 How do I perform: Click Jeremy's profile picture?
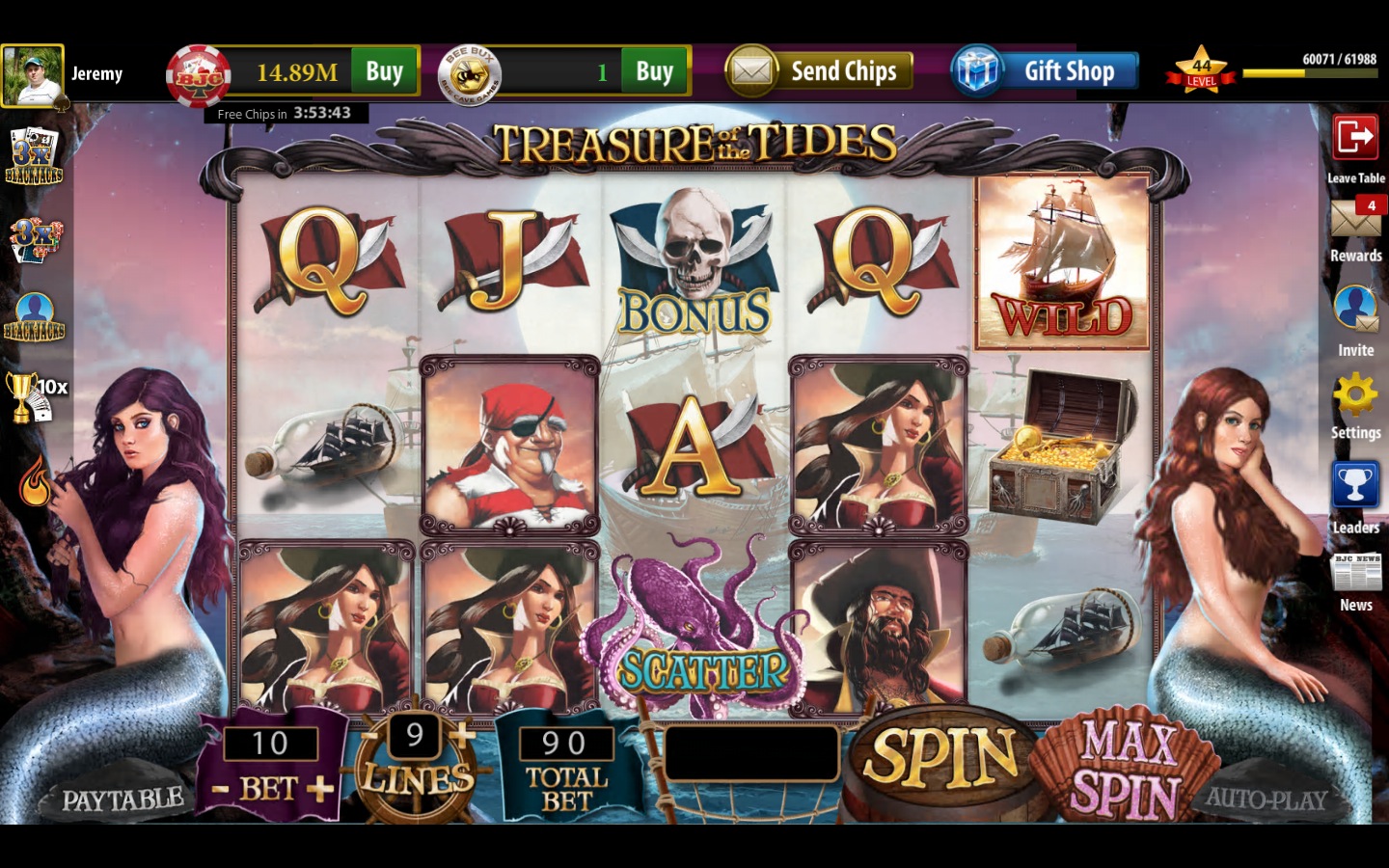[33, 75]
